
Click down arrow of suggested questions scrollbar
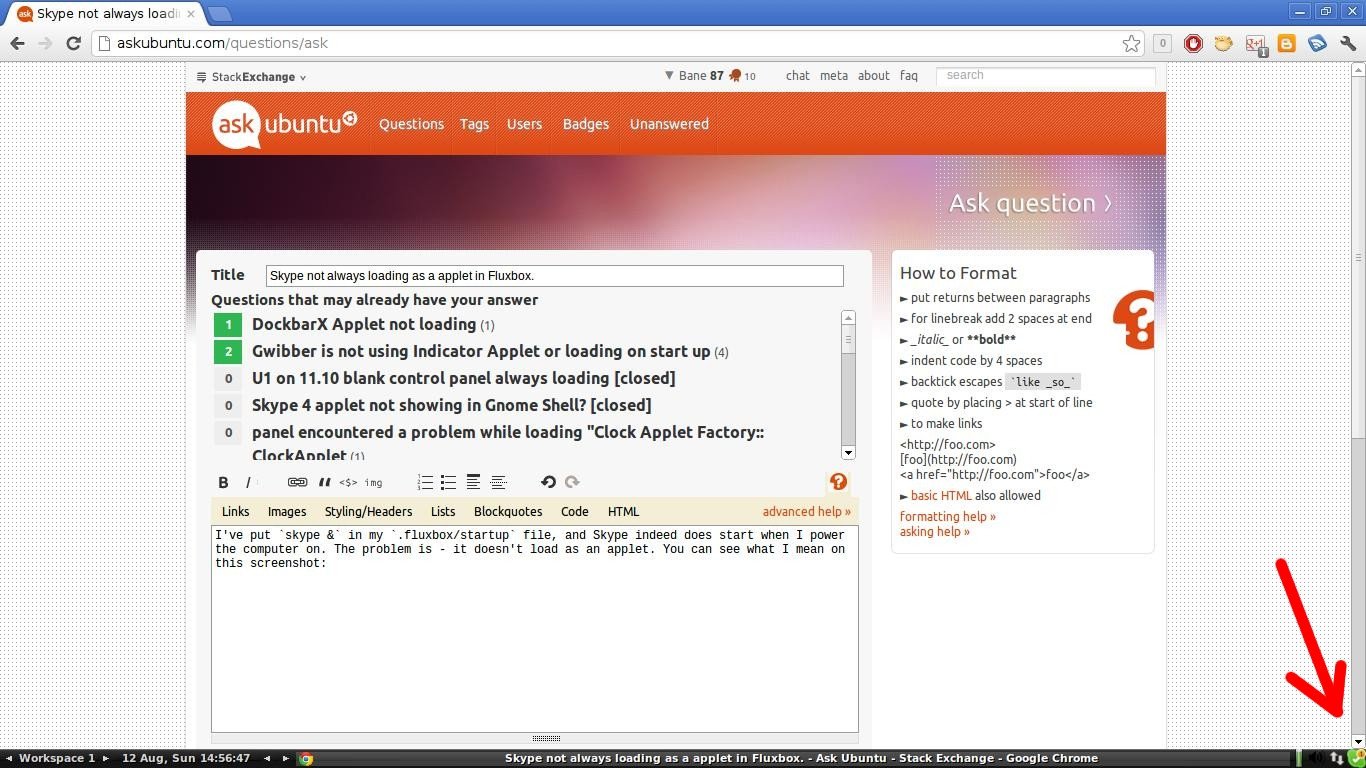coord(848,453)
